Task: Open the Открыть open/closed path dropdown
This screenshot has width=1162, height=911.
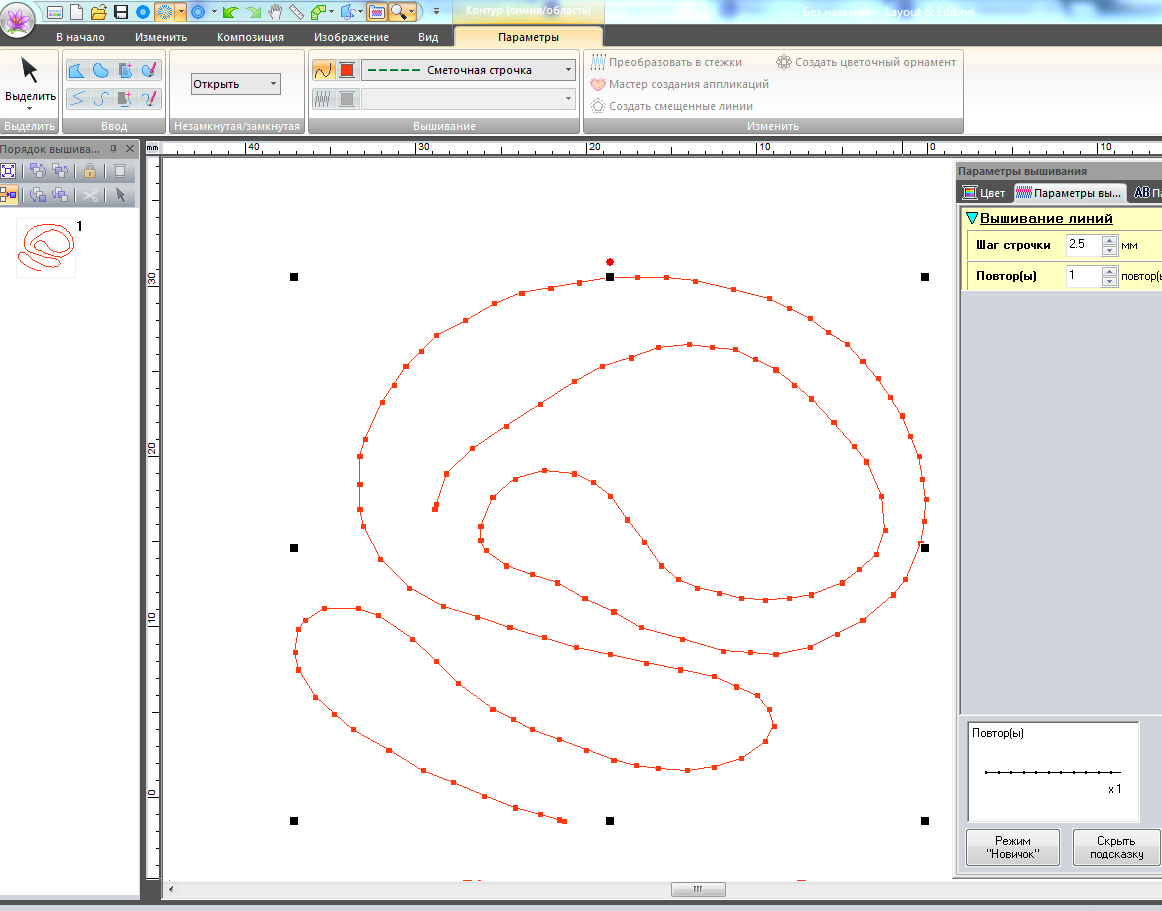Action: click(273, 85)
